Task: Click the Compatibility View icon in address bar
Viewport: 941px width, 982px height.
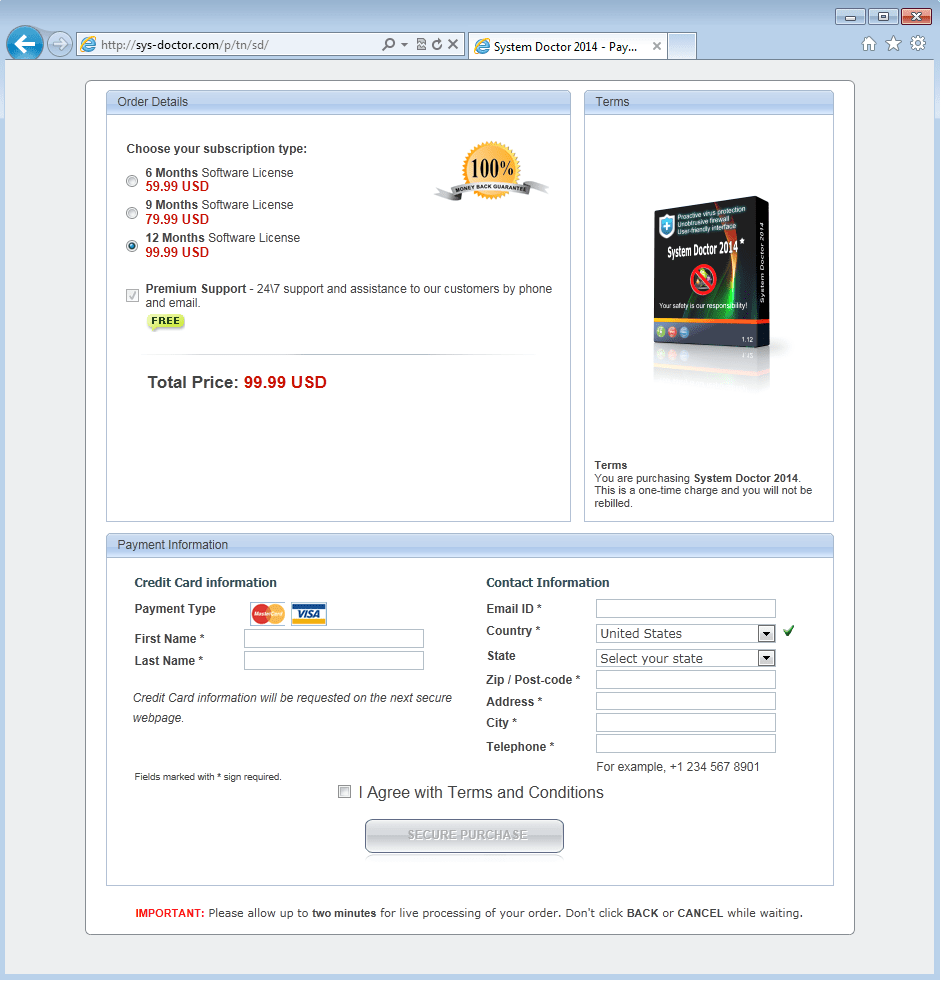Action: [421, 44]
